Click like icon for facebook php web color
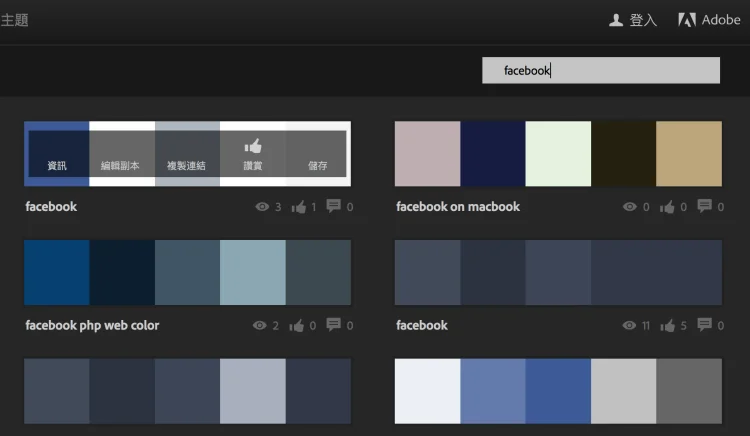The height and width of the screenshot is (436, 750). tap(297, 326)
